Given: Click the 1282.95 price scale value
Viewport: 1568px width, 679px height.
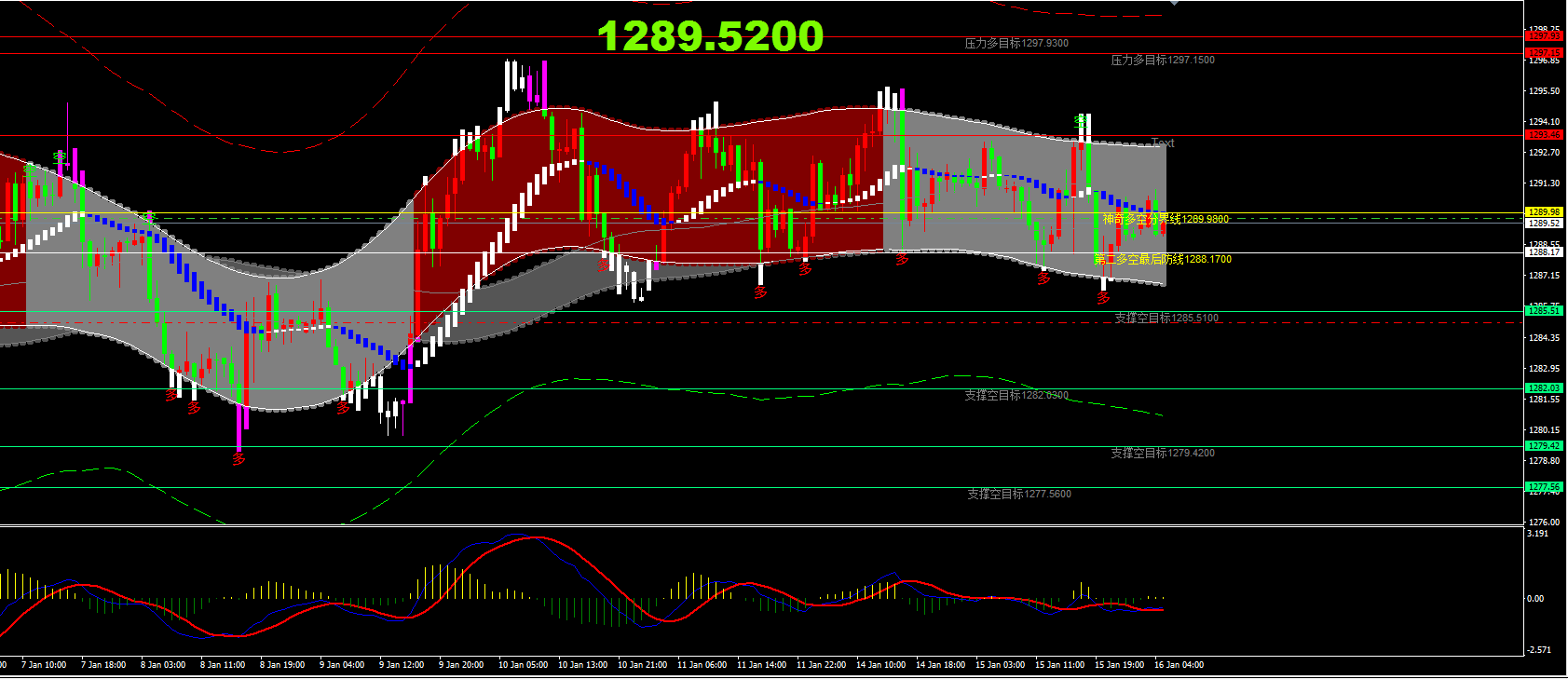Looking at the screenshot, I should point(1545,369).
